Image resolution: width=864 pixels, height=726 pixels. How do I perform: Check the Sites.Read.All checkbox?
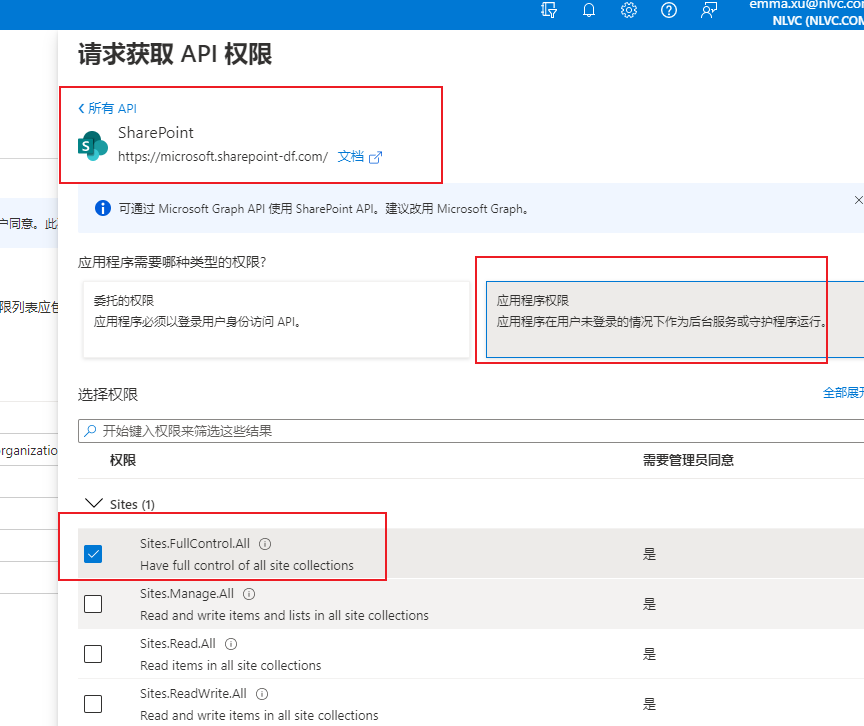[x=93, y=654]
